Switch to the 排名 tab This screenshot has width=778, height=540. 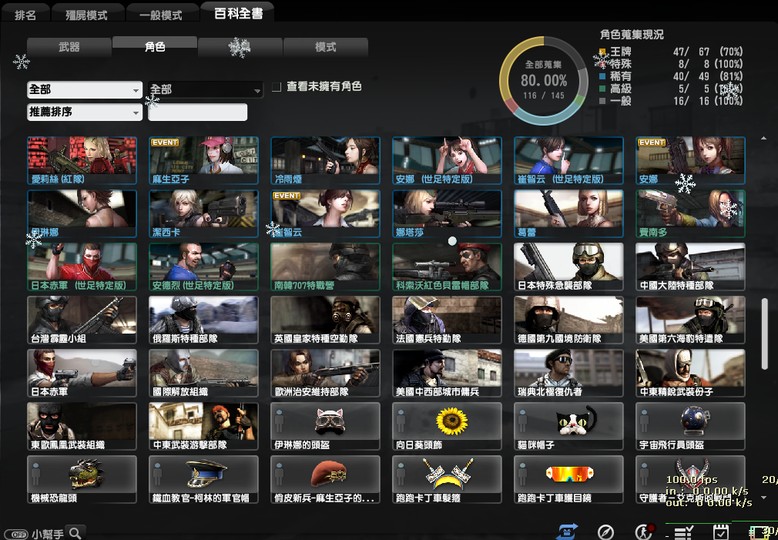pos(26,15)
